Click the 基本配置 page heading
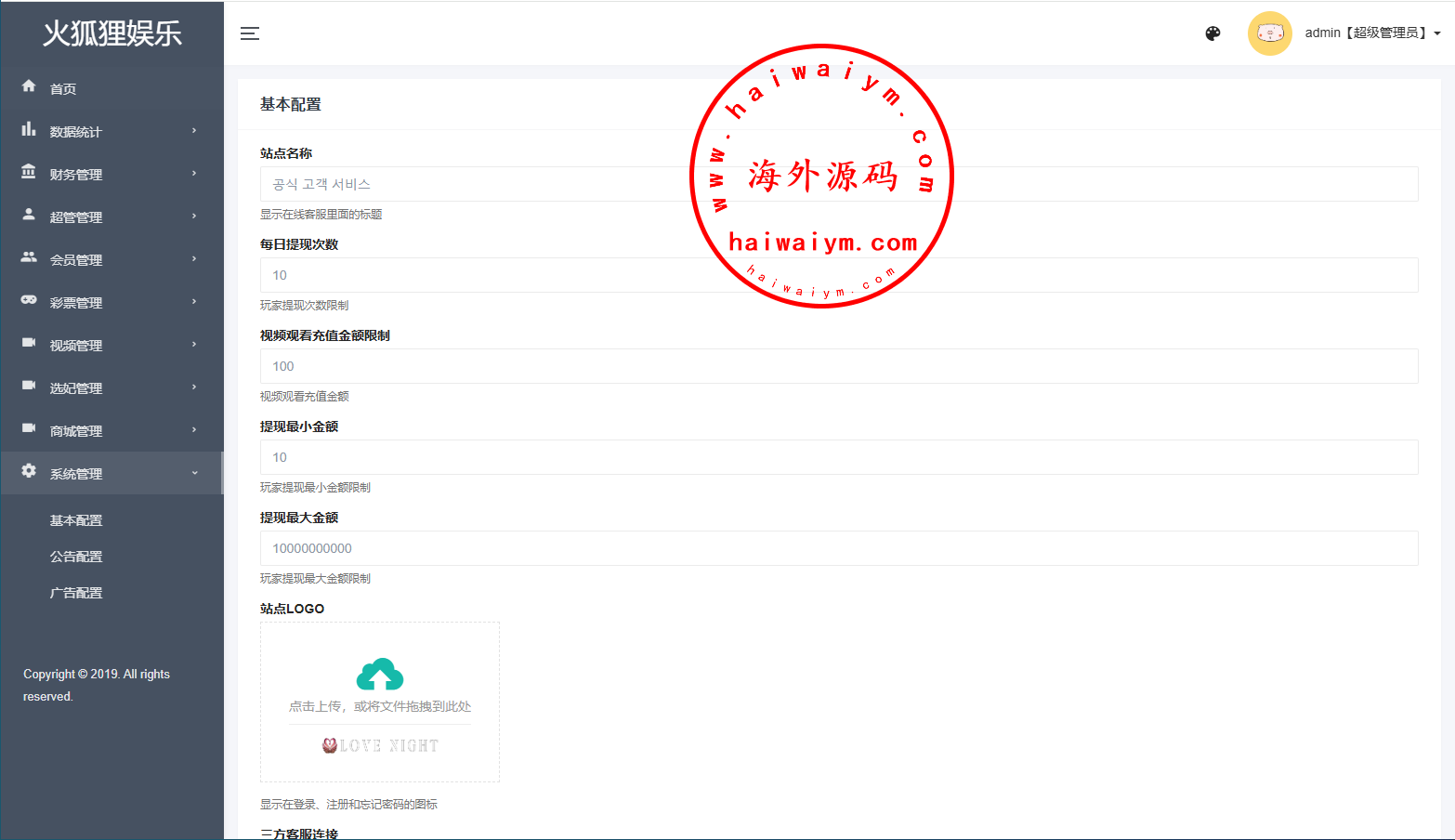The height and width of the screenshot is (840, 1455). pyautogui.click(x=291, y=104)
